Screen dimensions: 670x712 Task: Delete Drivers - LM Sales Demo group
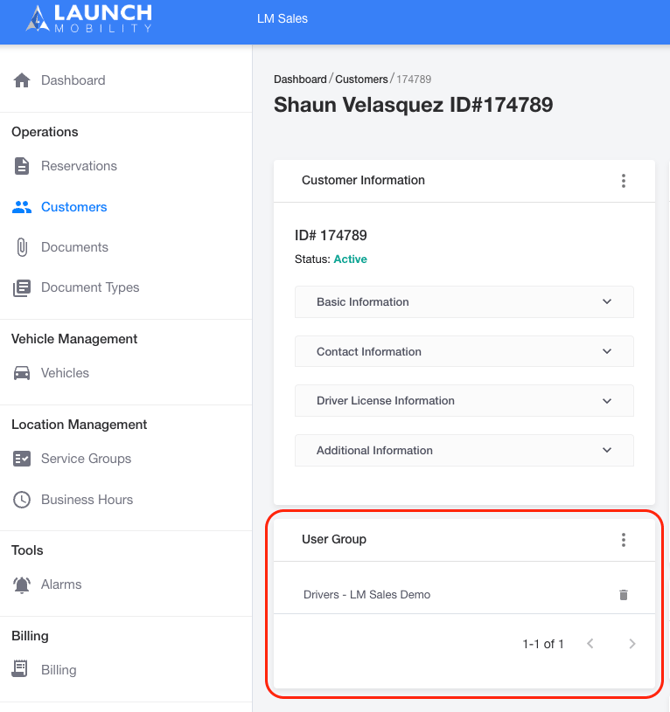point(624,595)
